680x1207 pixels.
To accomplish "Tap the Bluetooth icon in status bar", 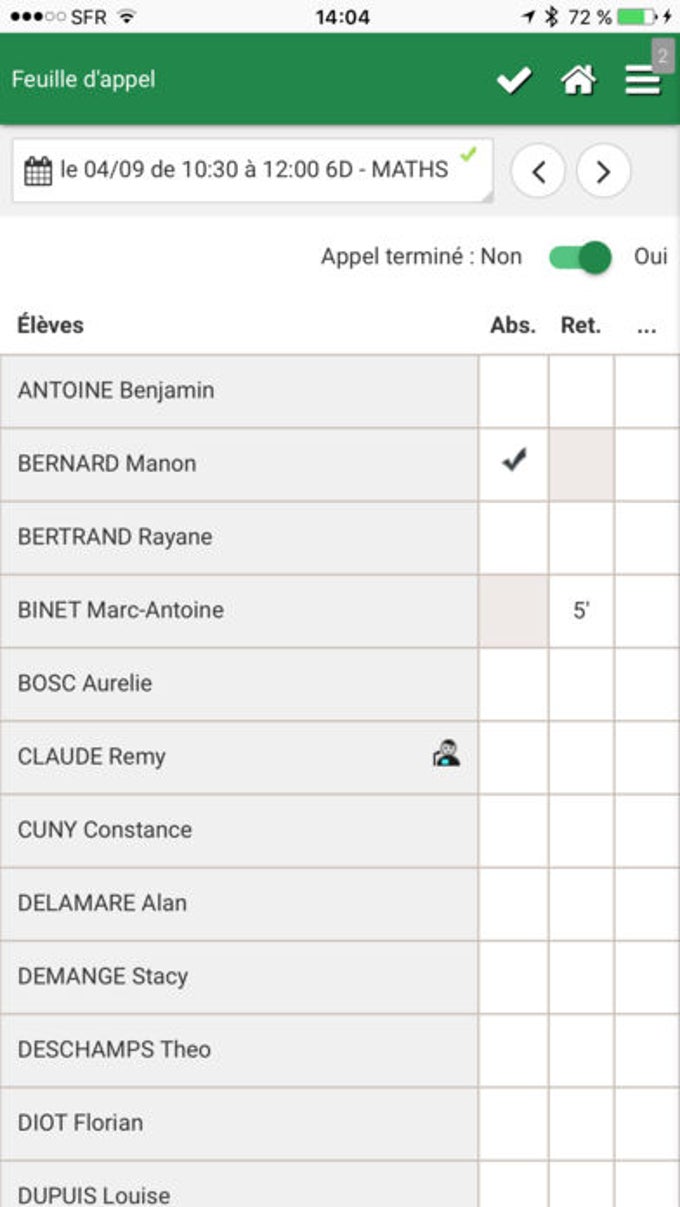I will pos(550,17).
